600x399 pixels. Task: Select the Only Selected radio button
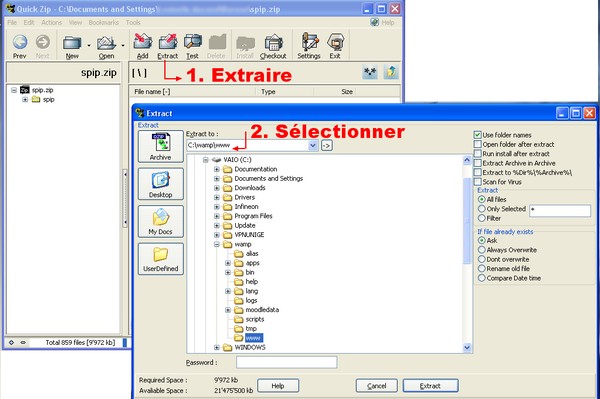click(x=482, y=209)
